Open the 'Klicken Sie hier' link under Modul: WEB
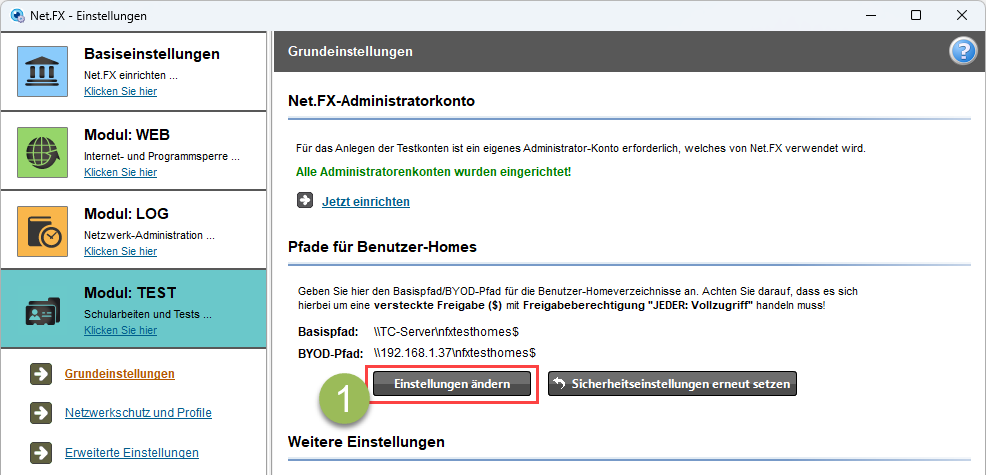 point(121,172)
